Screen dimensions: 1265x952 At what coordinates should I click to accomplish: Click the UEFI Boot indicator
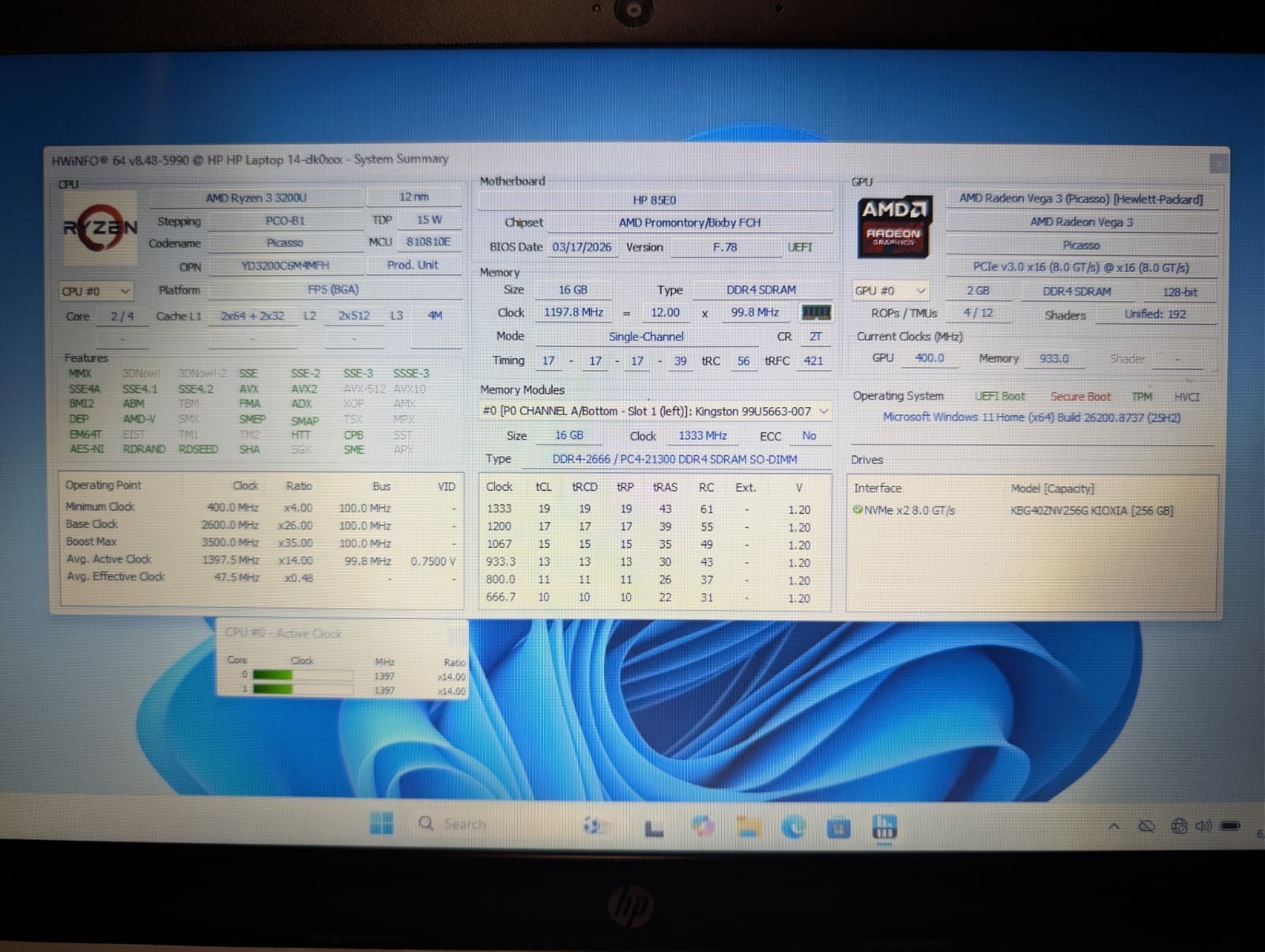999,396
